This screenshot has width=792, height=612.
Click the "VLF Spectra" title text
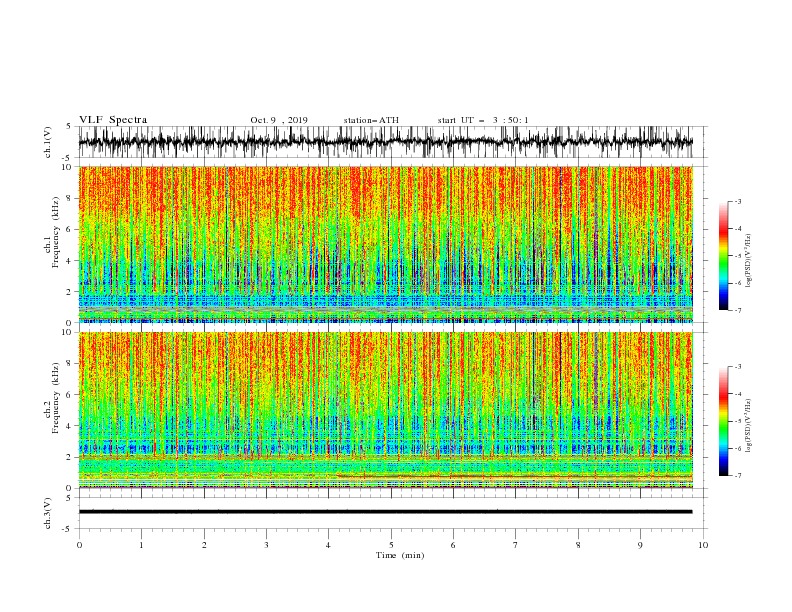coord(113,120)
